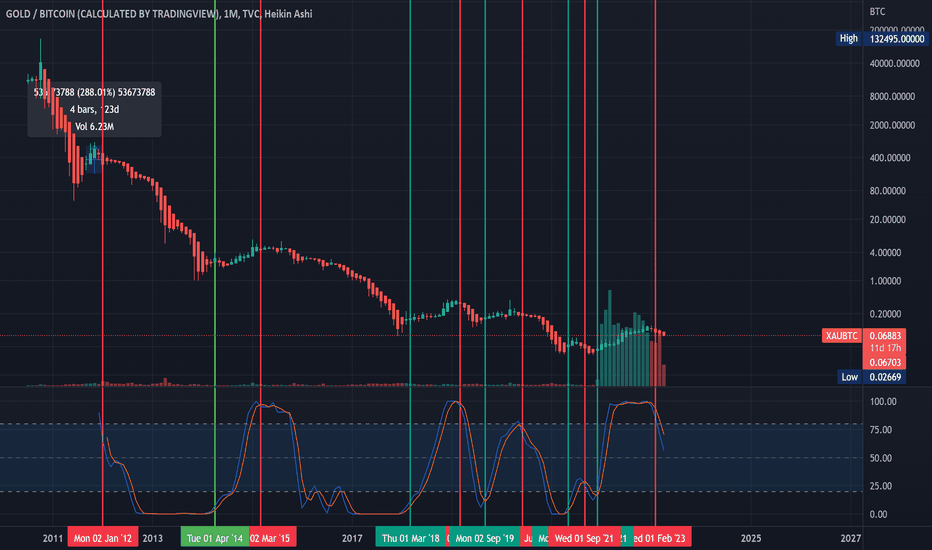Click the 2000.00000 price axis label

click(892, 125)
